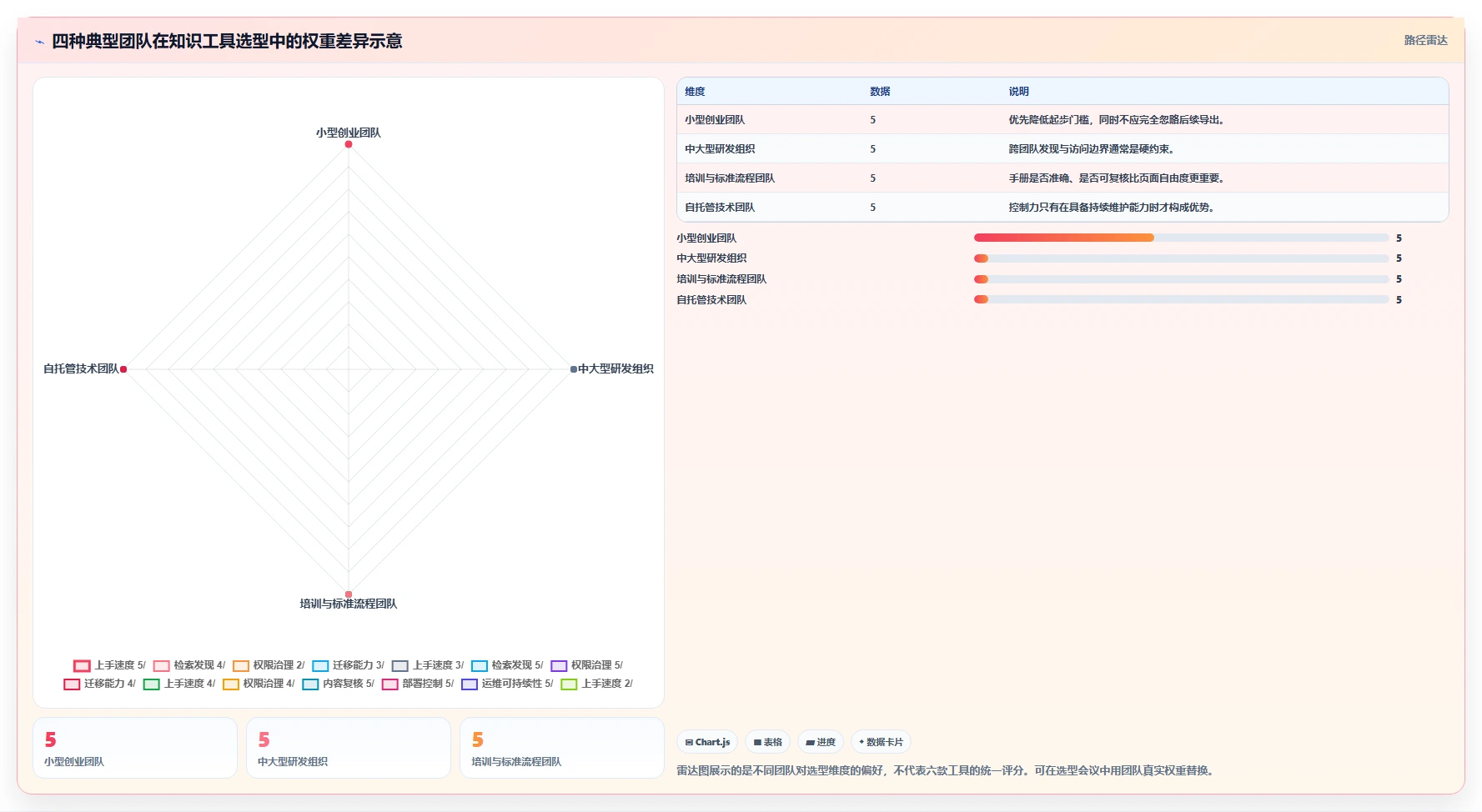The image size is (1482, 812).
Task: Open the 培训与标准流程团队 stat card
Action: [562, 748]
